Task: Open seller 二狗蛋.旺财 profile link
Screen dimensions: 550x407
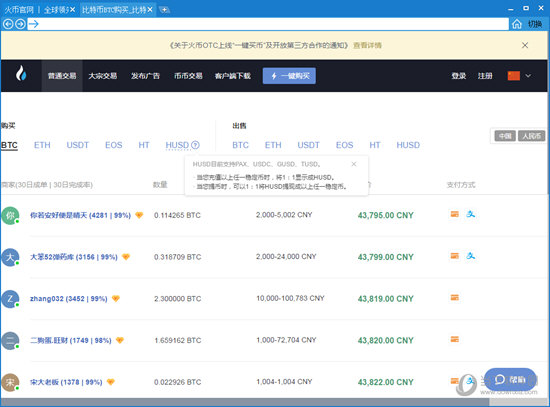Action: coord(71,340)
